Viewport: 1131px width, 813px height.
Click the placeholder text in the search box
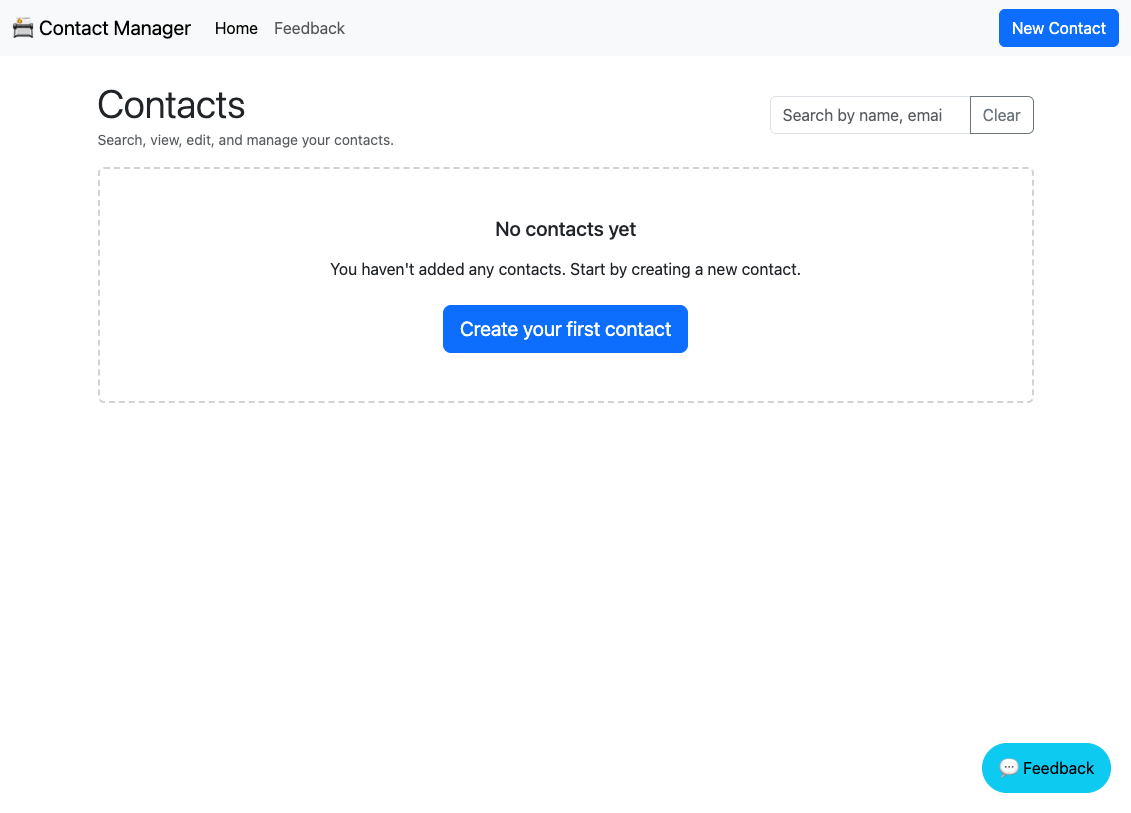[863, 115]
